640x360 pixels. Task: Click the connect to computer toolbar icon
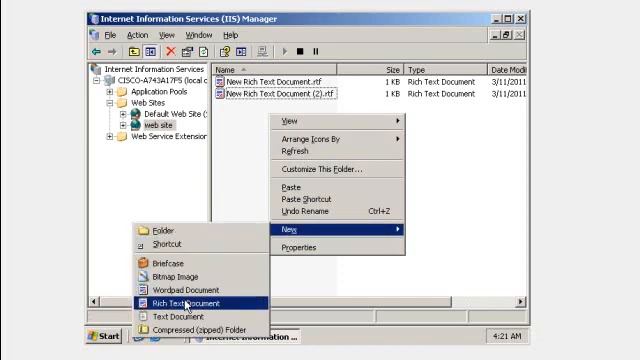(x=262, y=52)
